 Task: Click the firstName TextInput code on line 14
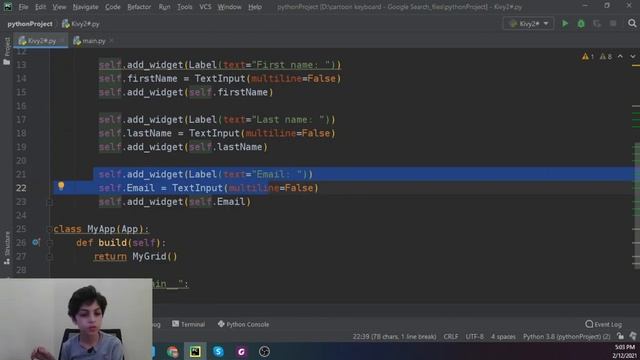point(220,78)
